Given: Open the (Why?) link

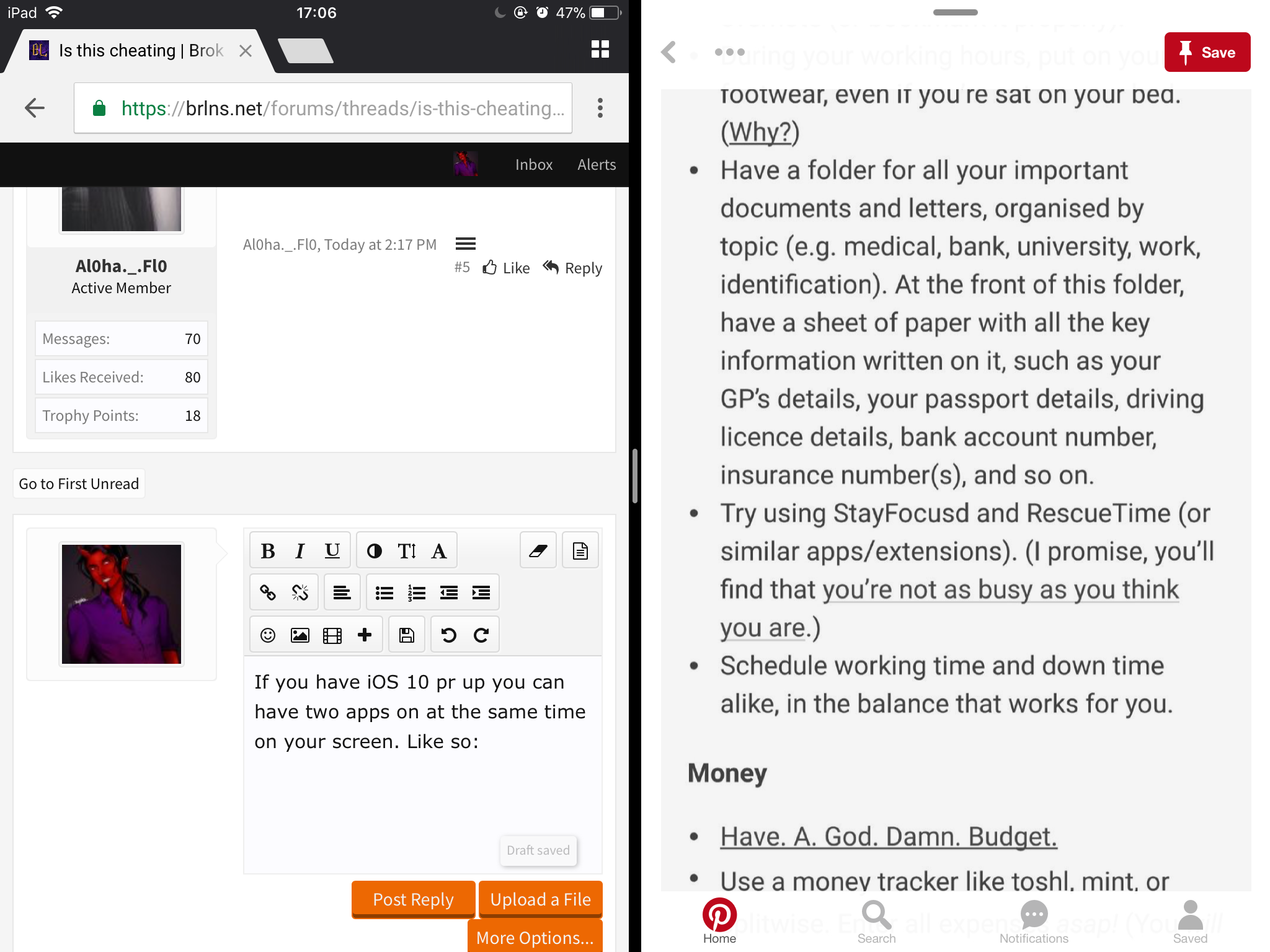Looking at the screenshot, I should click(760, 132).
